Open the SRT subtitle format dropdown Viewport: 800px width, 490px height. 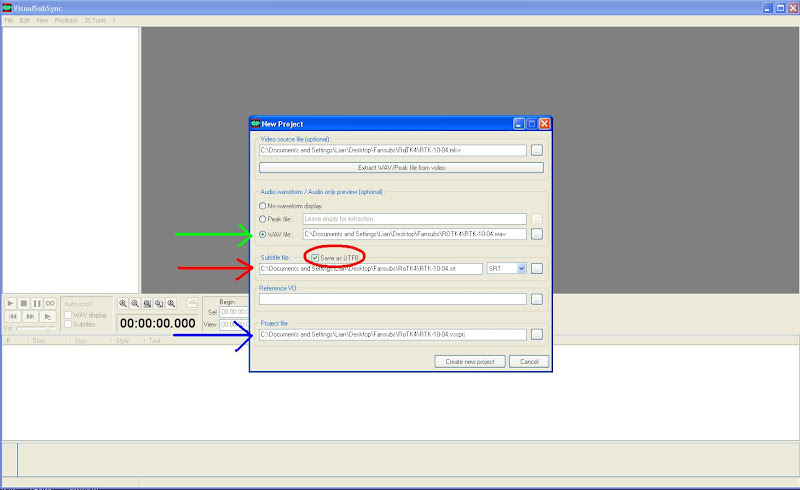click(521, 268)
